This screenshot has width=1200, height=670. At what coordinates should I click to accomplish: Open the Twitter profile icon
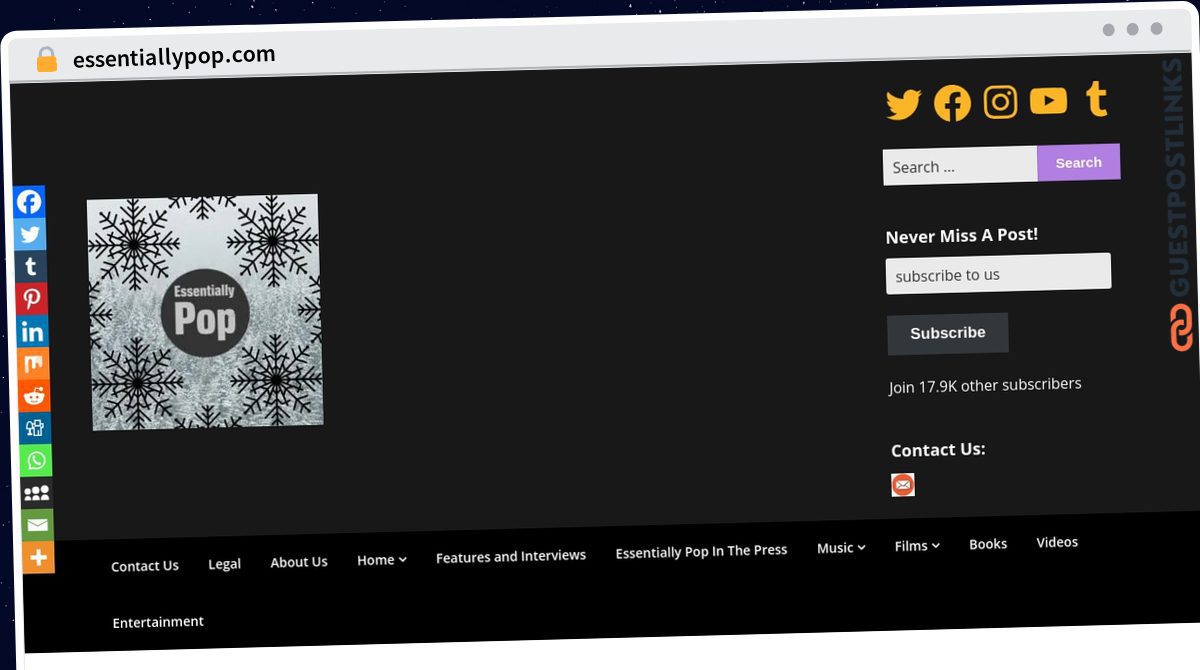(902, 103)
